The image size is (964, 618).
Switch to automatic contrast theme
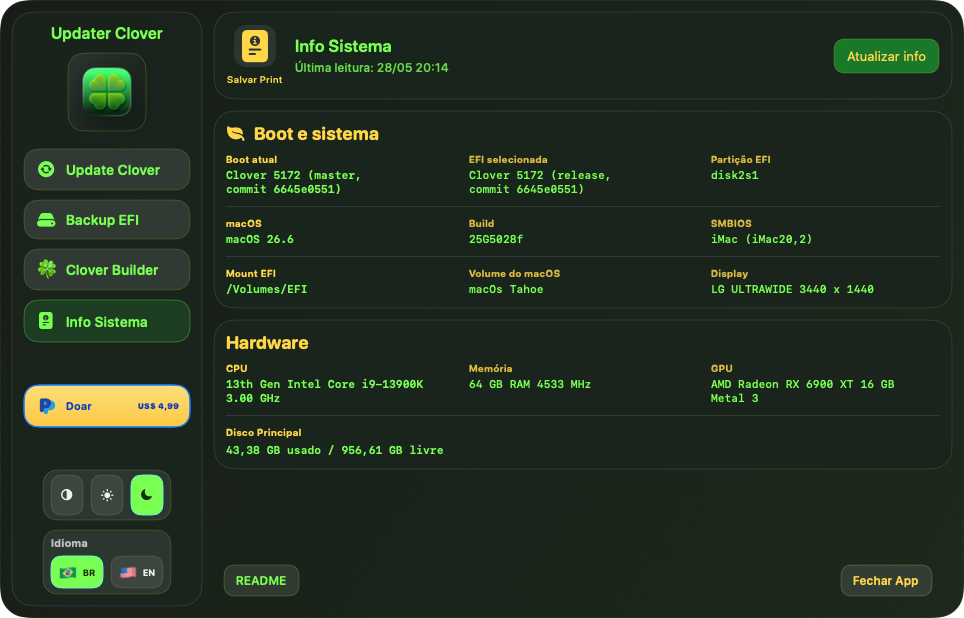[67, 494]
